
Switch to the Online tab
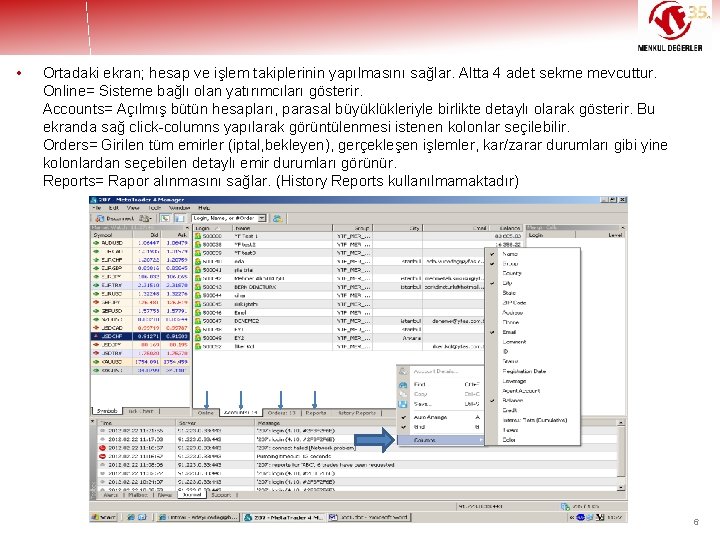[205, 413]
